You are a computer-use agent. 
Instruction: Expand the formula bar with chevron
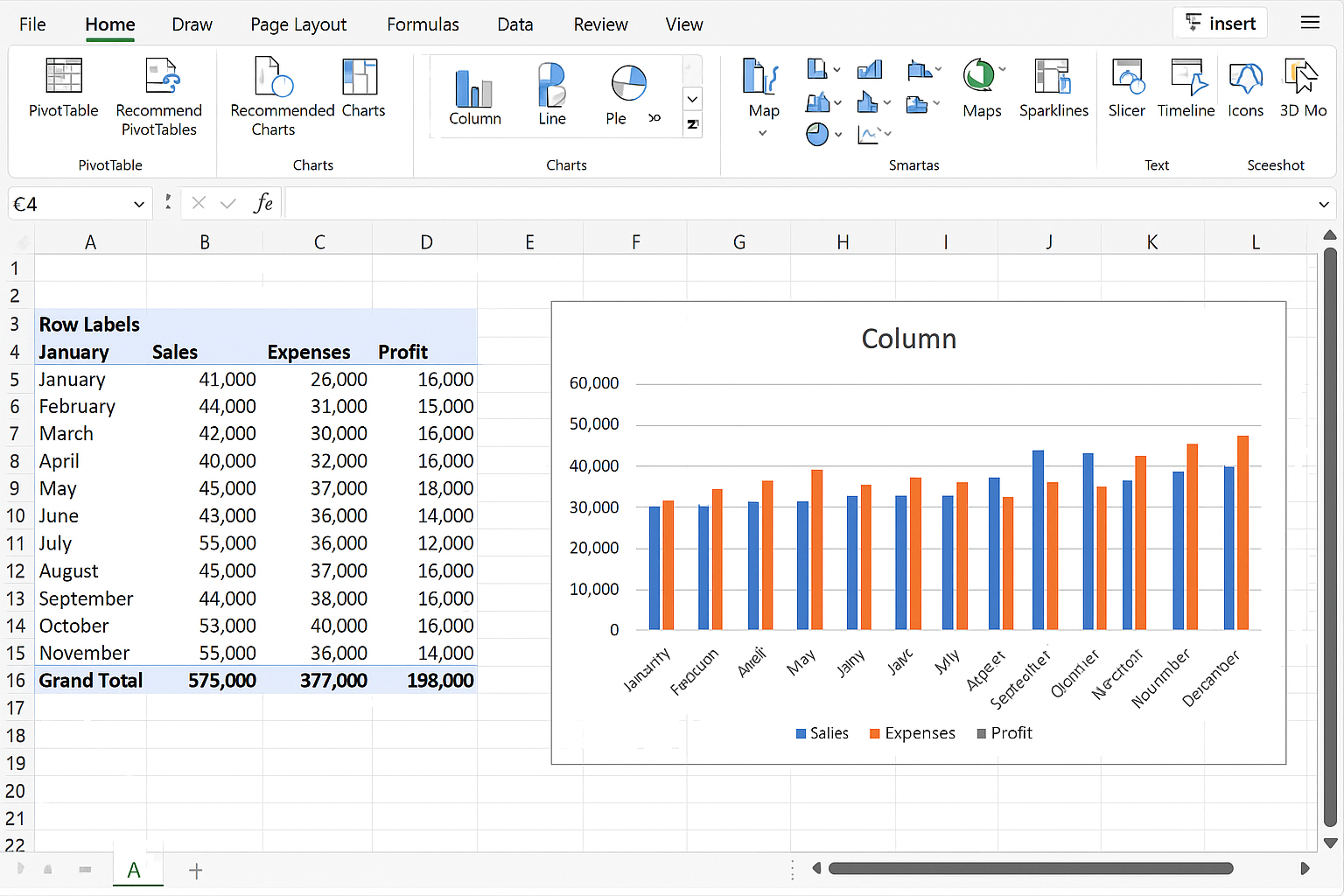pyautogui.click(x=1324, y=204)
